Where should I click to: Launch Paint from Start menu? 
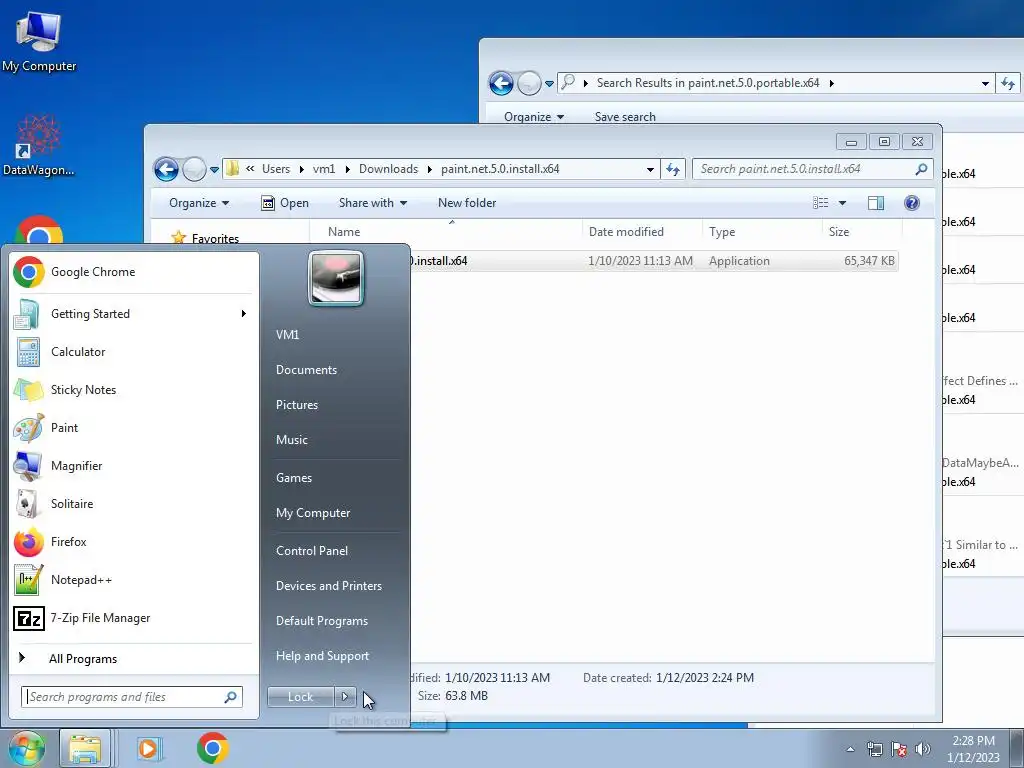[134, 428]
